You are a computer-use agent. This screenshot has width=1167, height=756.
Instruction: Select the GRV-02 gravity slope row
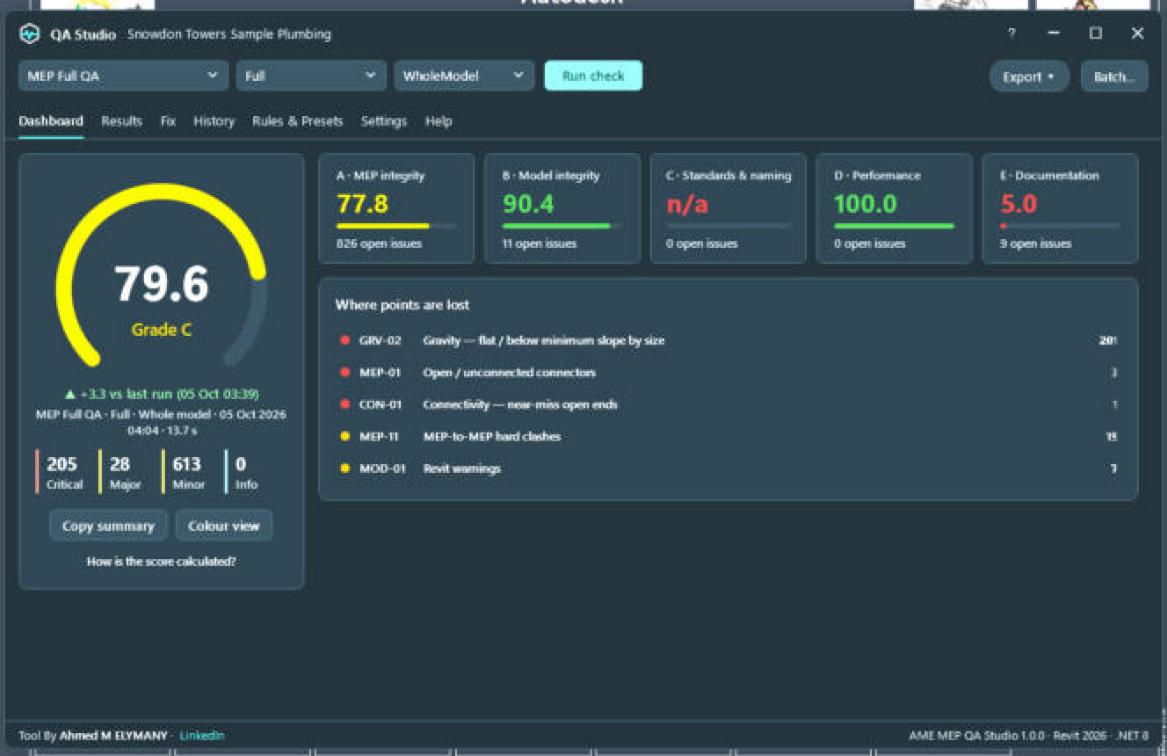[x=728, y=341]
